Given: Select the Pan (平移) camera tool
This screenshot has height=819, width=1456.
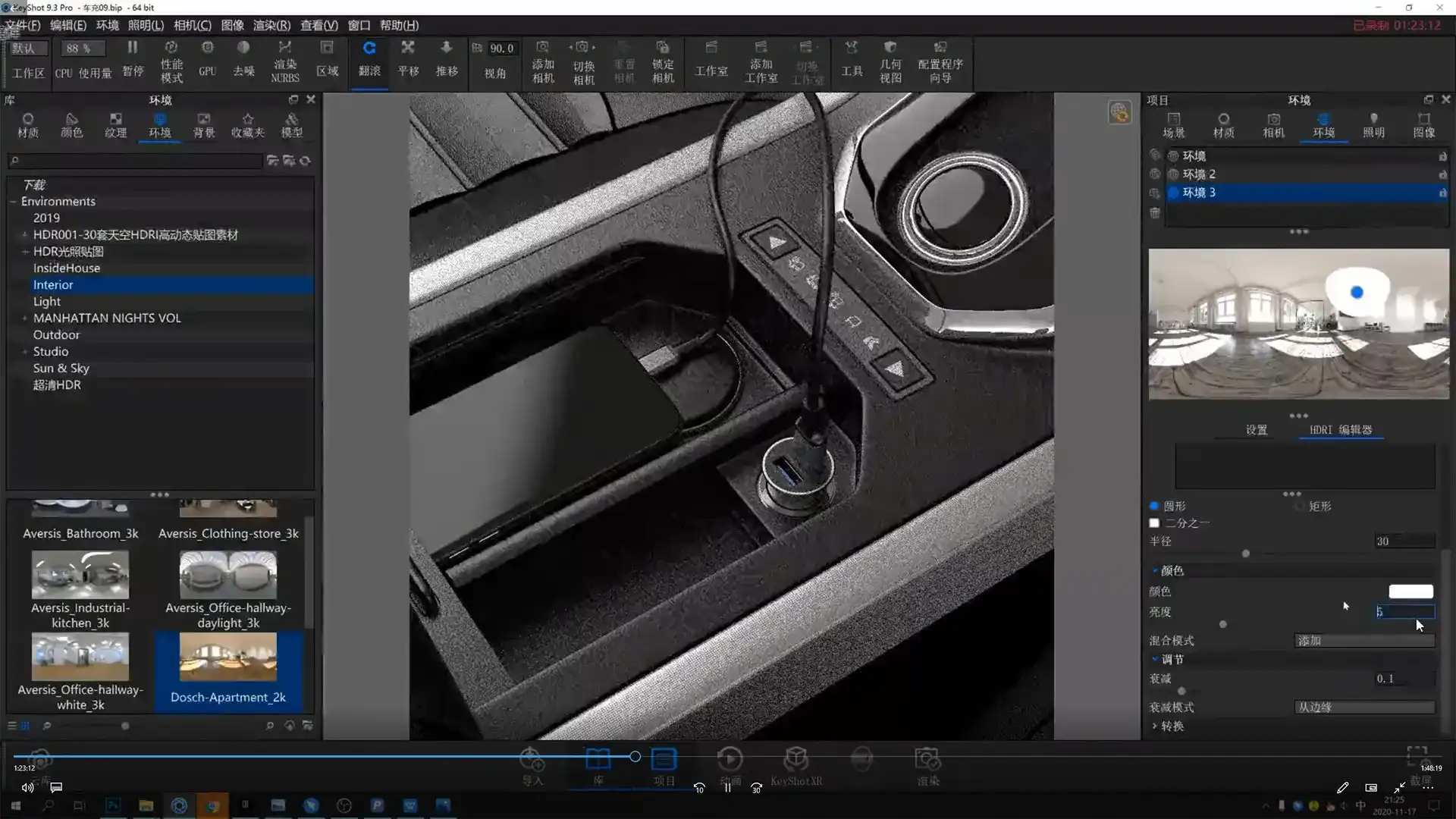Looking at the screenshot, I should tap(408, 49).
